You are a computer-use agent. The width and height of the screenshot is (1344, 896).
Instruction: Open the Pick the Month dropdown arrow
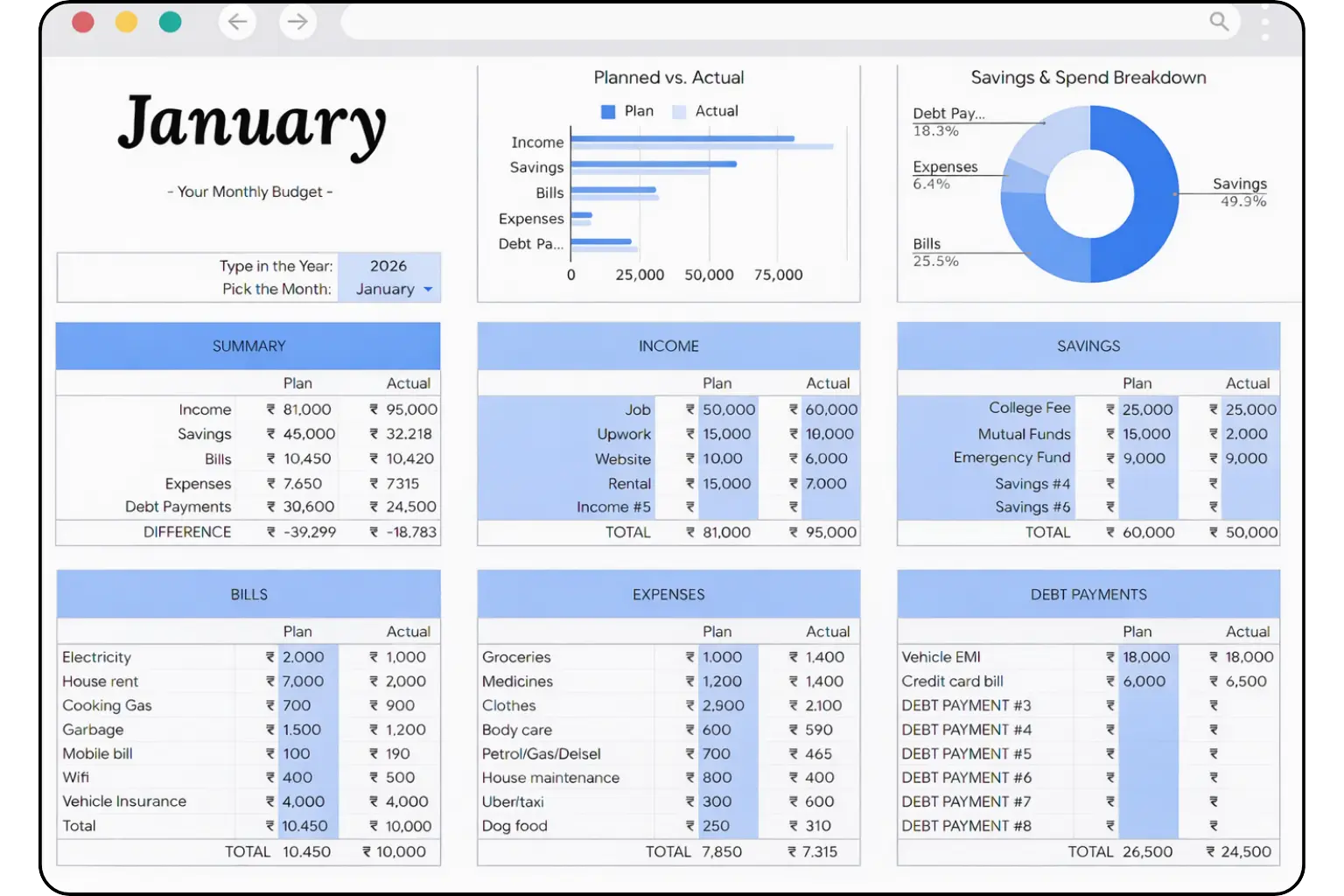click(x=428, y=290)
